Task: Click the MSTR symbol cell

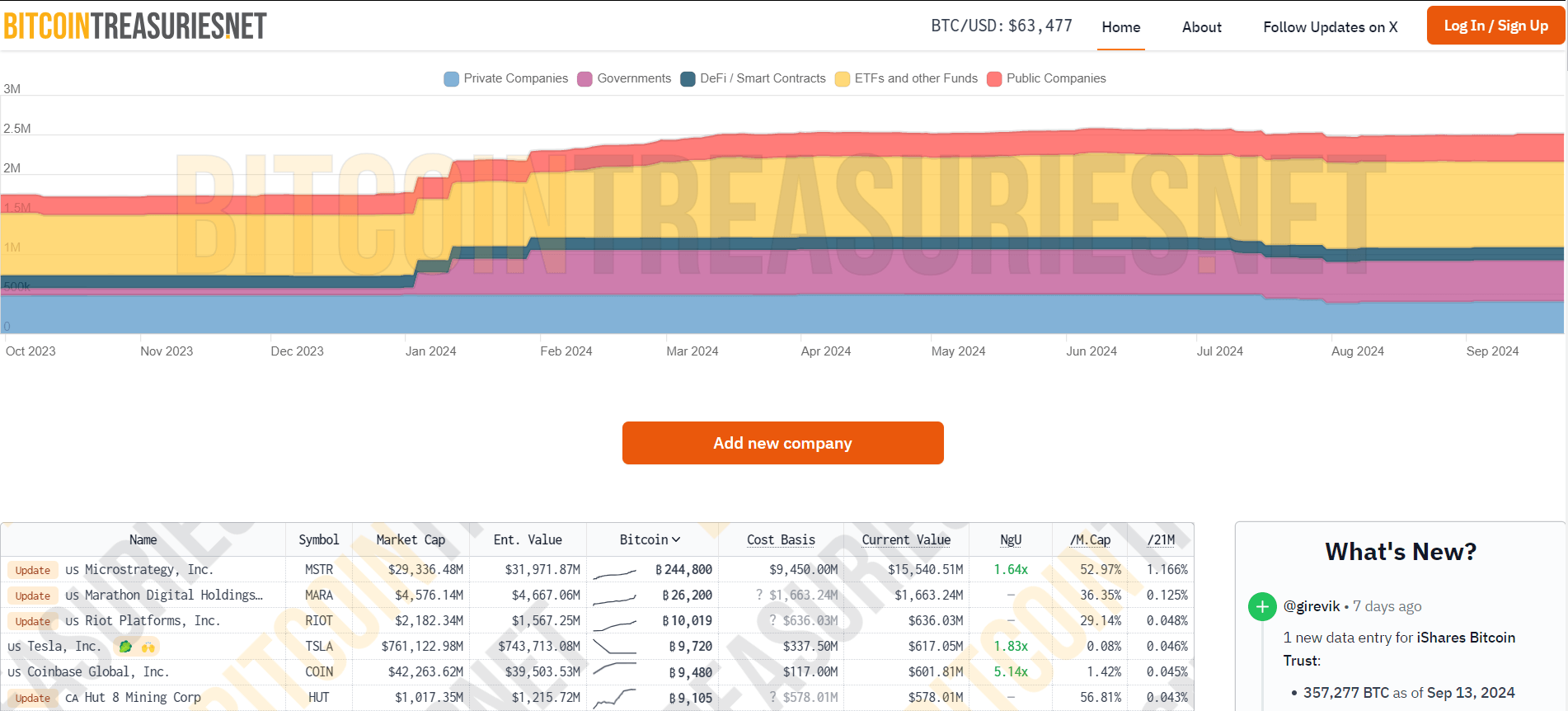Action: (319, 570)
